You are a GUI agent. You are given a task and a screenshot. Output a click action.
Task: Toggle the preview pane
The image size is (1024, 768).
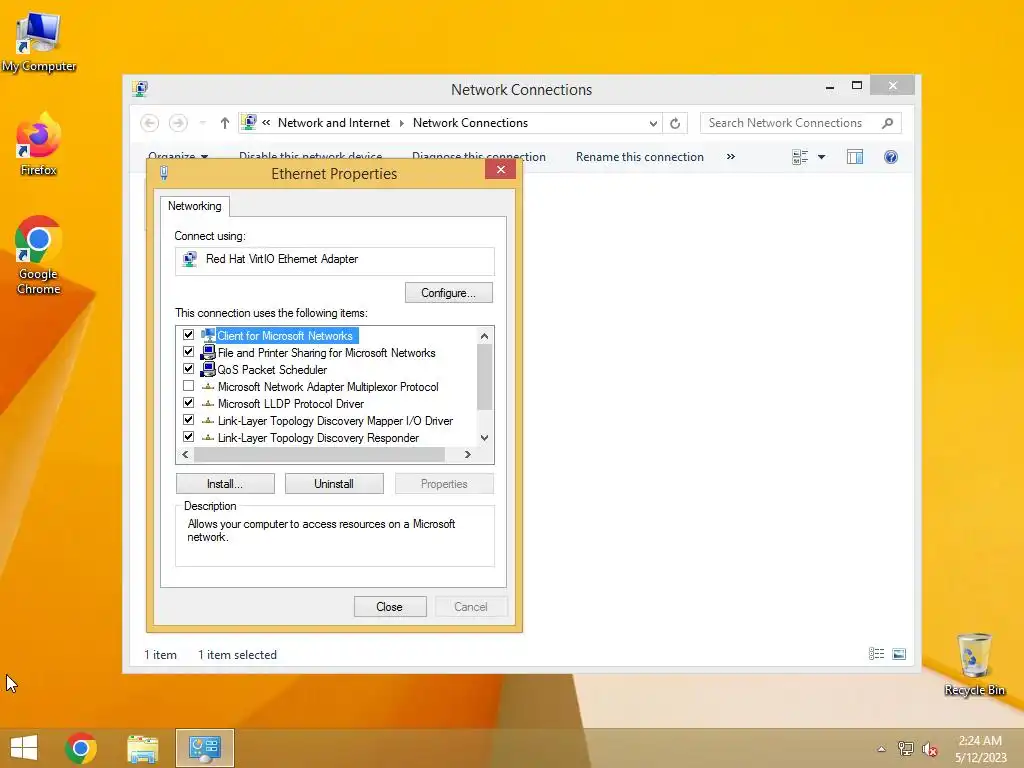[x=855, y=157]
